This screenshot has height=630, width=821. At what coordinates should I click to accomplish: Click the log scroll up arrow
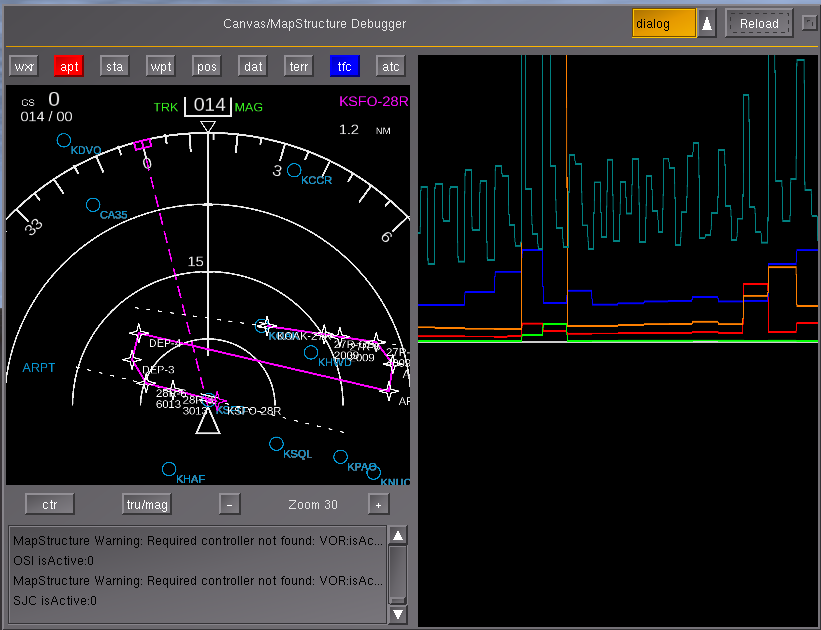(x=398, y=535)
